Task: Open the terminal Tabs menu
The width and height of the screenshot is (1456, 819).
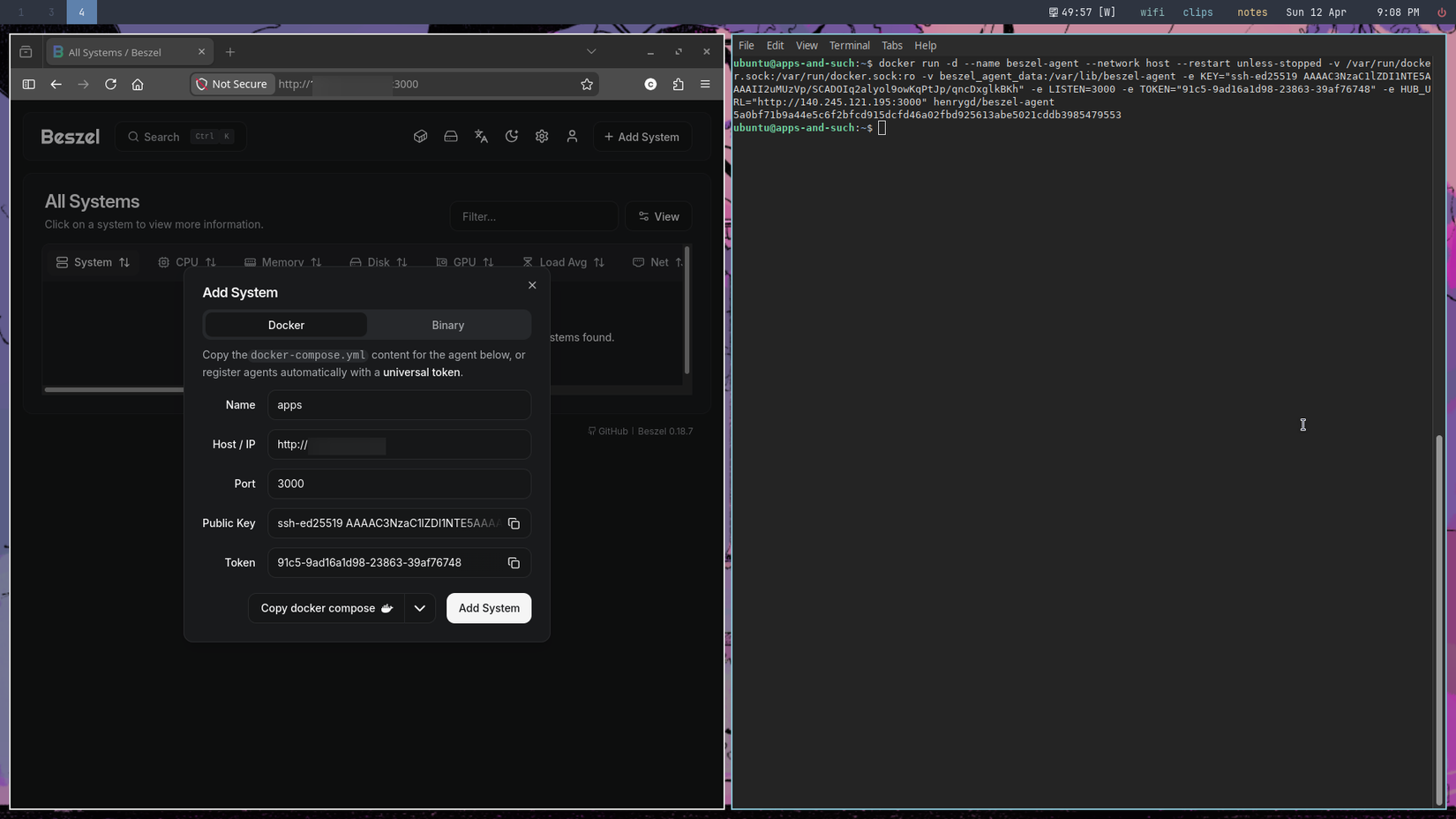Action: click(x=892, y=46)
